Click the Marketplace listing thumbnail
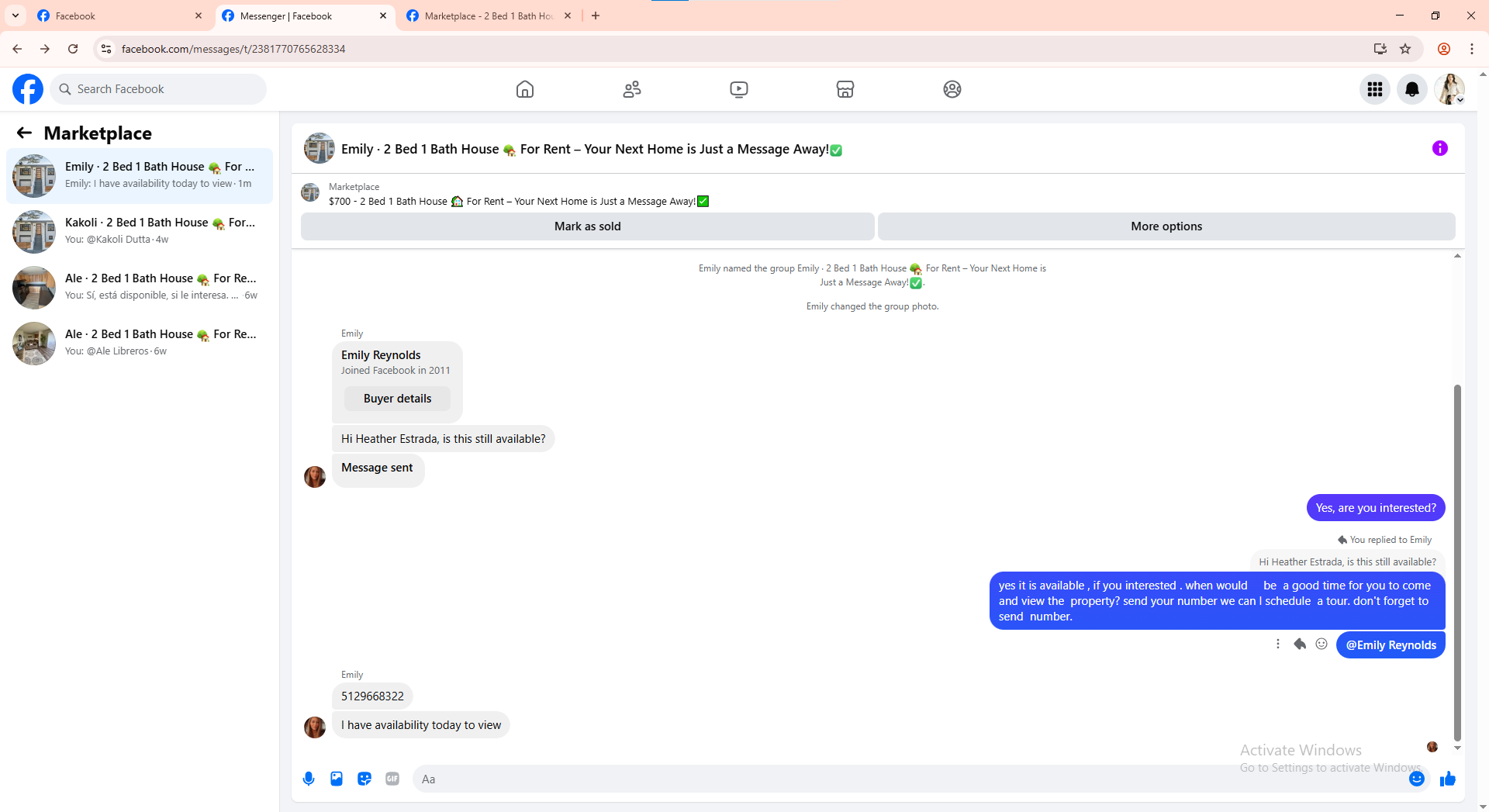Viewport: 1489px width, 812px height. (310, 192)
